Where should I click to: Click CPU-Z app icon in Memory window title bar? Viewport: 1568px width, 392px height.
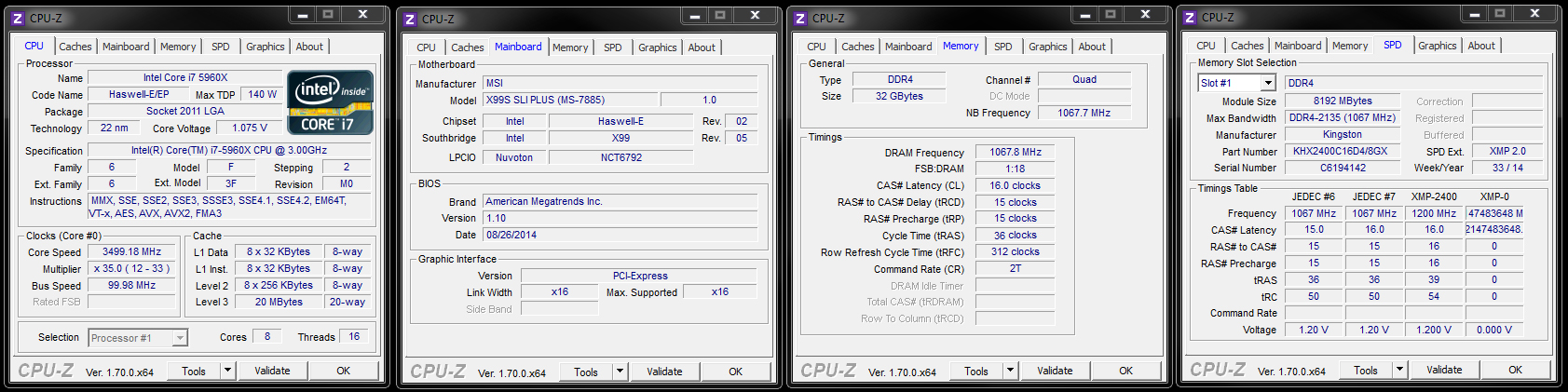click(800, 18)
